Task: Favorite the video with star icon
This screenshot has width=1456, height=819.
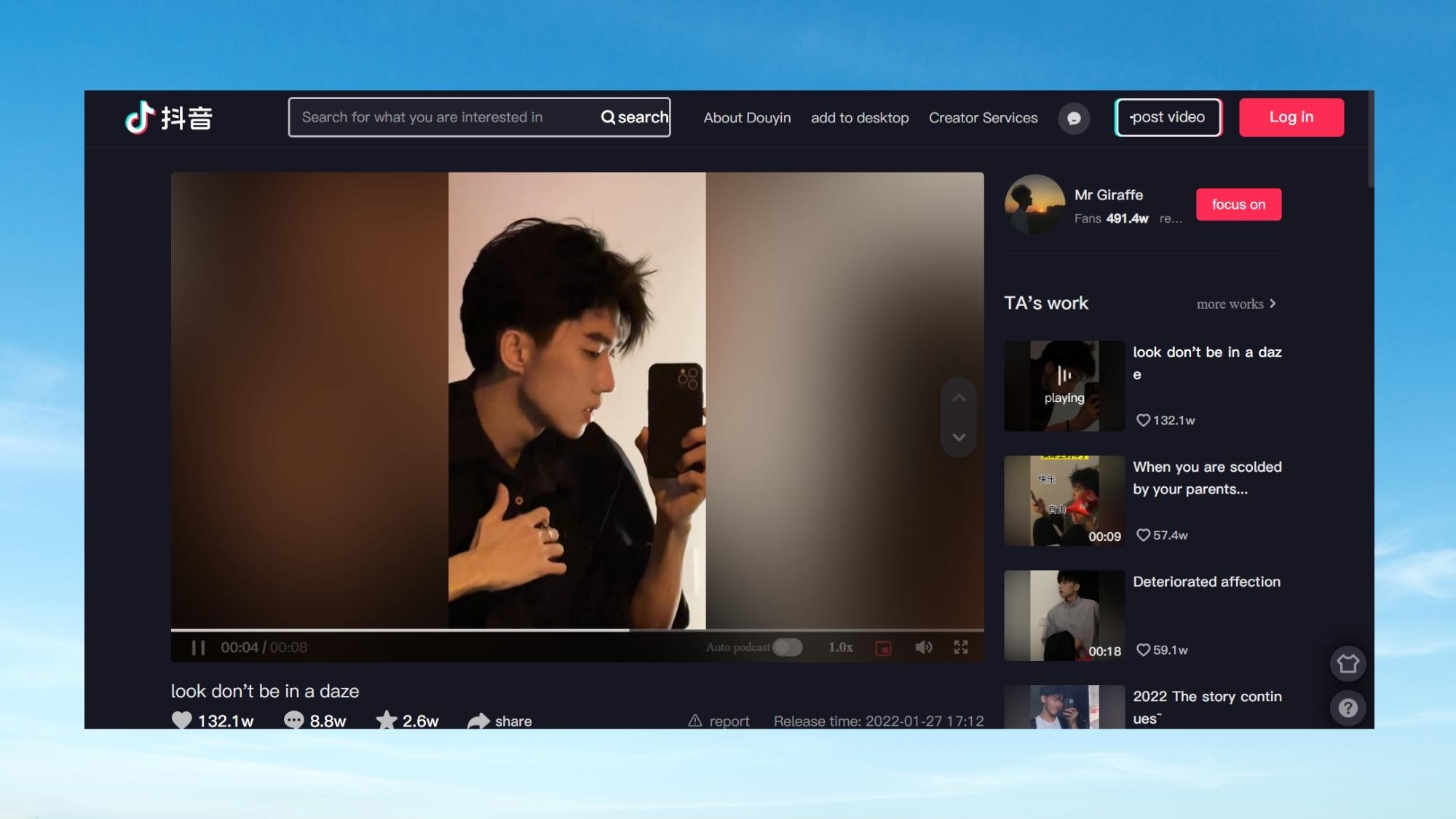Action: click(x=387, y=720)
